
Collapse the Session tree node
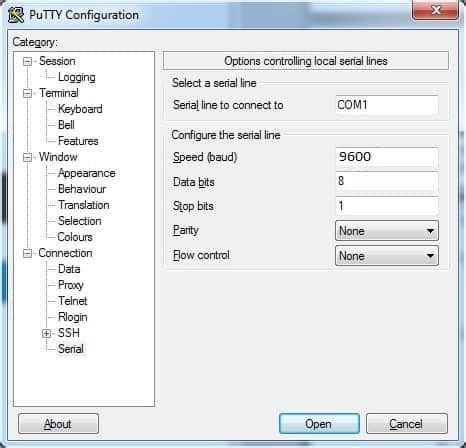pos(27,61)
